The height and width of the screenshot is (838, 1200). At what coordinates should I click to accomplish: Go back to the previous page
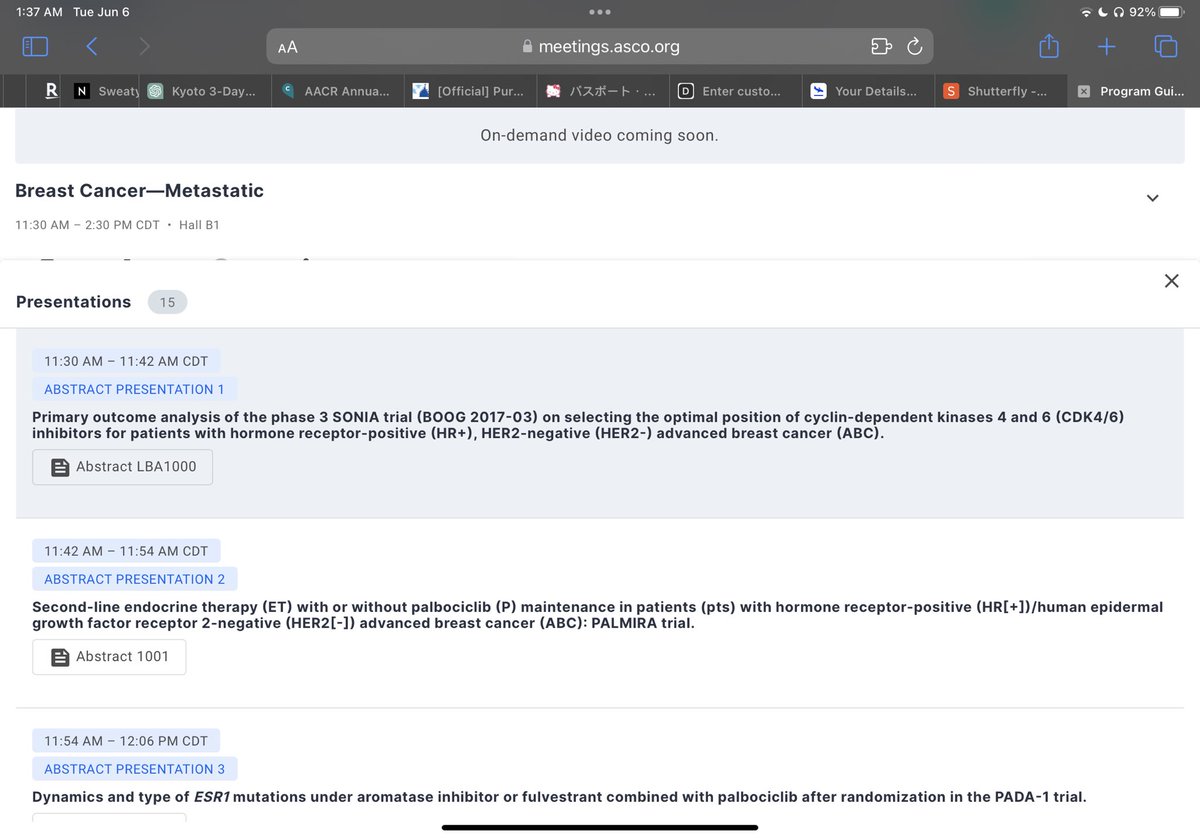pos(92,46)
